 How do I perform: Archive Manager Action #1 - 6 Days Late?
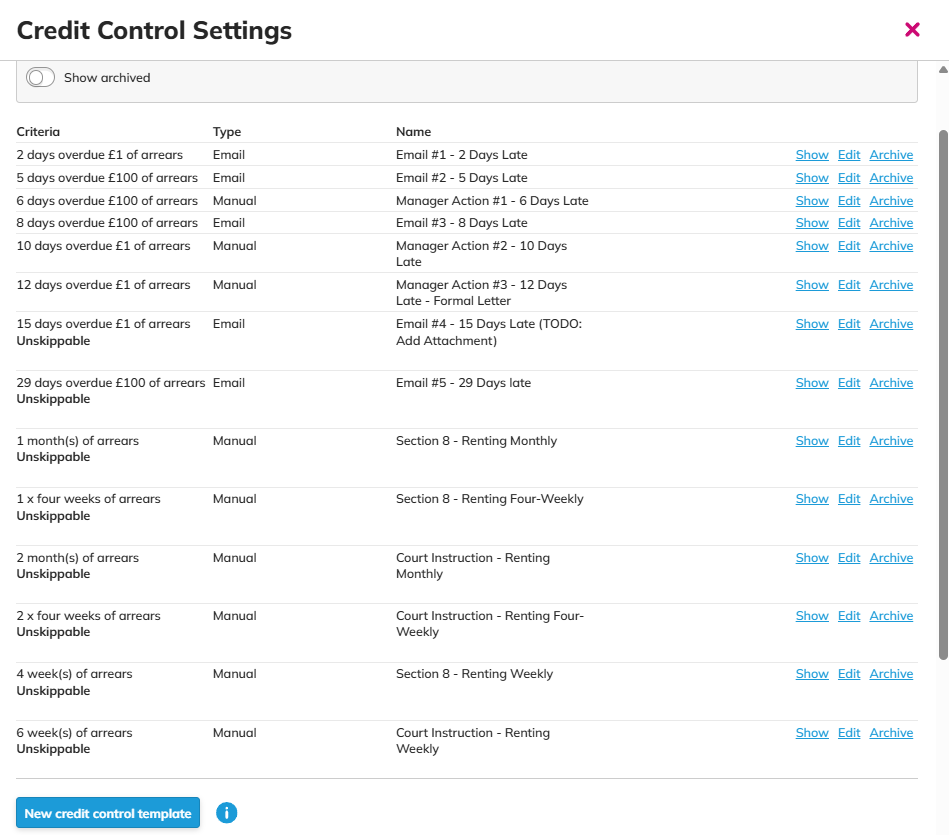(891, 201)
